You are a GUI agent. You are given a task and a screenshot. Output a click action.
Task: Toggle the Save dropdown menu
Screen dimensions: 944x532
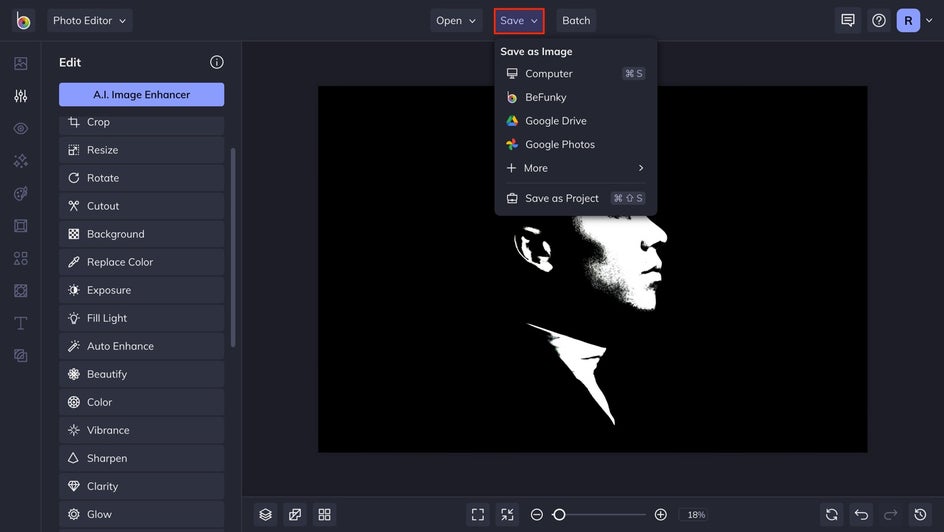tap(519, 20)
